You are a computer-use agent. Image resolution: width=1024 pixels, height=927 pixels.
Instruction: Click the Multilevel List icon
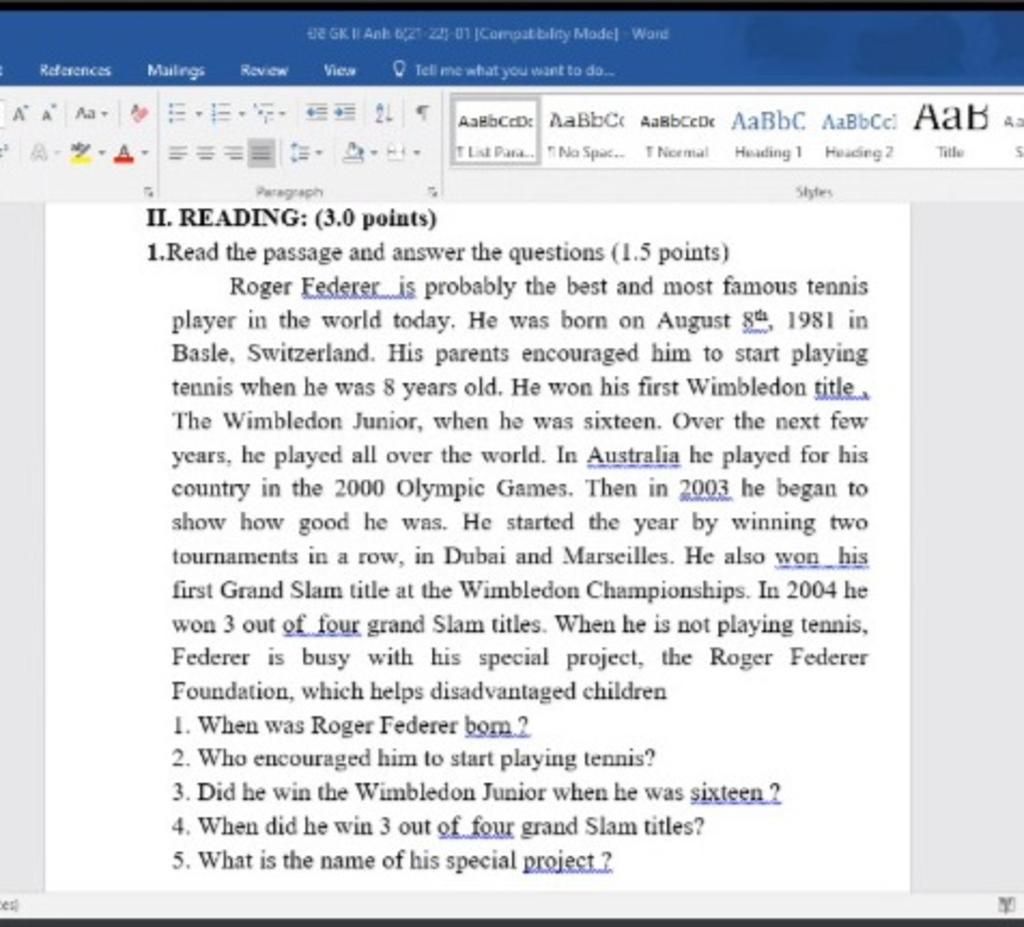click(265, 114)
